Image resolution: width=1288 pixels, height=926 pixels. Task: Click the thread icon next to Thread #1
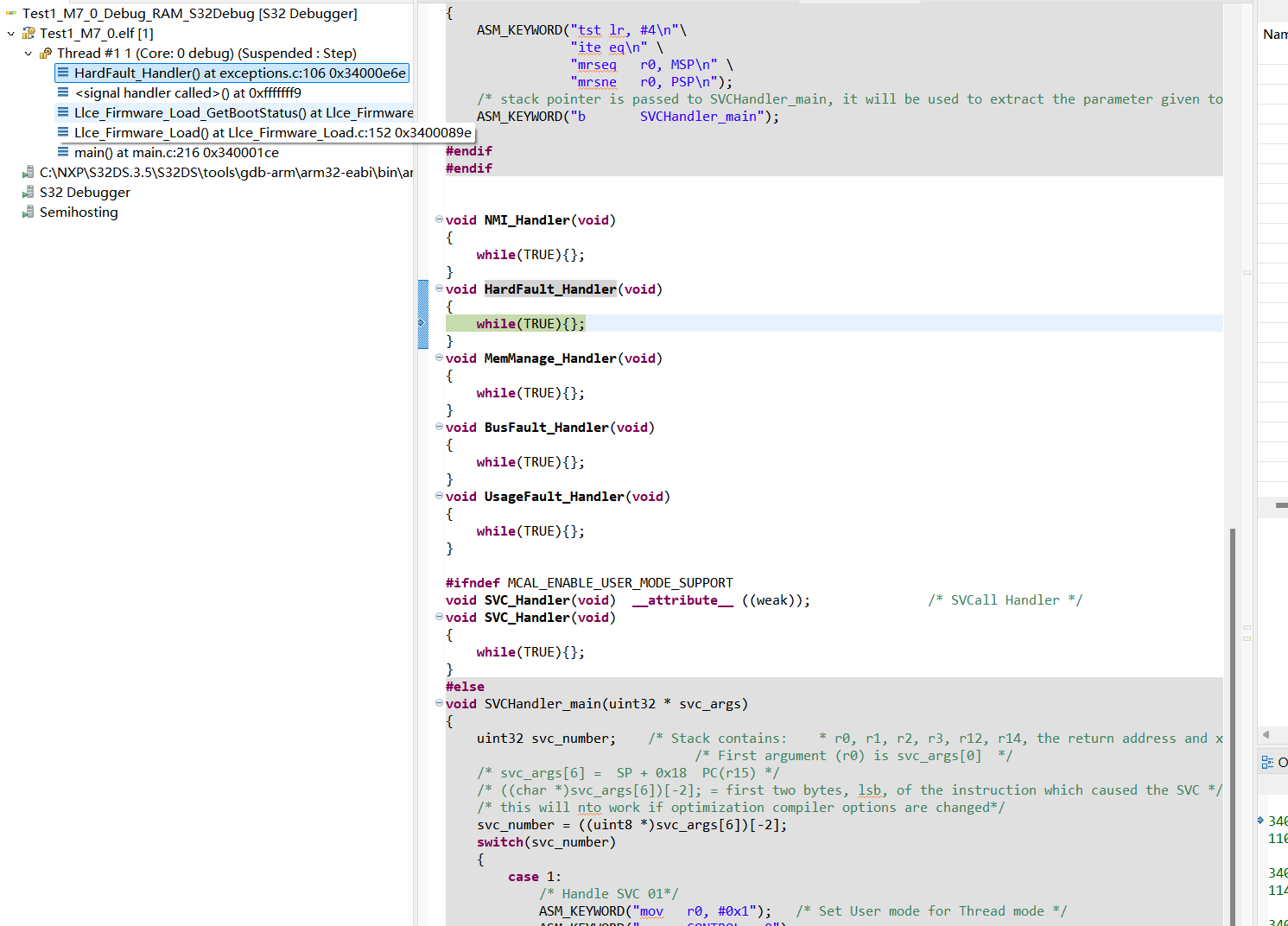tap(46, 54)
